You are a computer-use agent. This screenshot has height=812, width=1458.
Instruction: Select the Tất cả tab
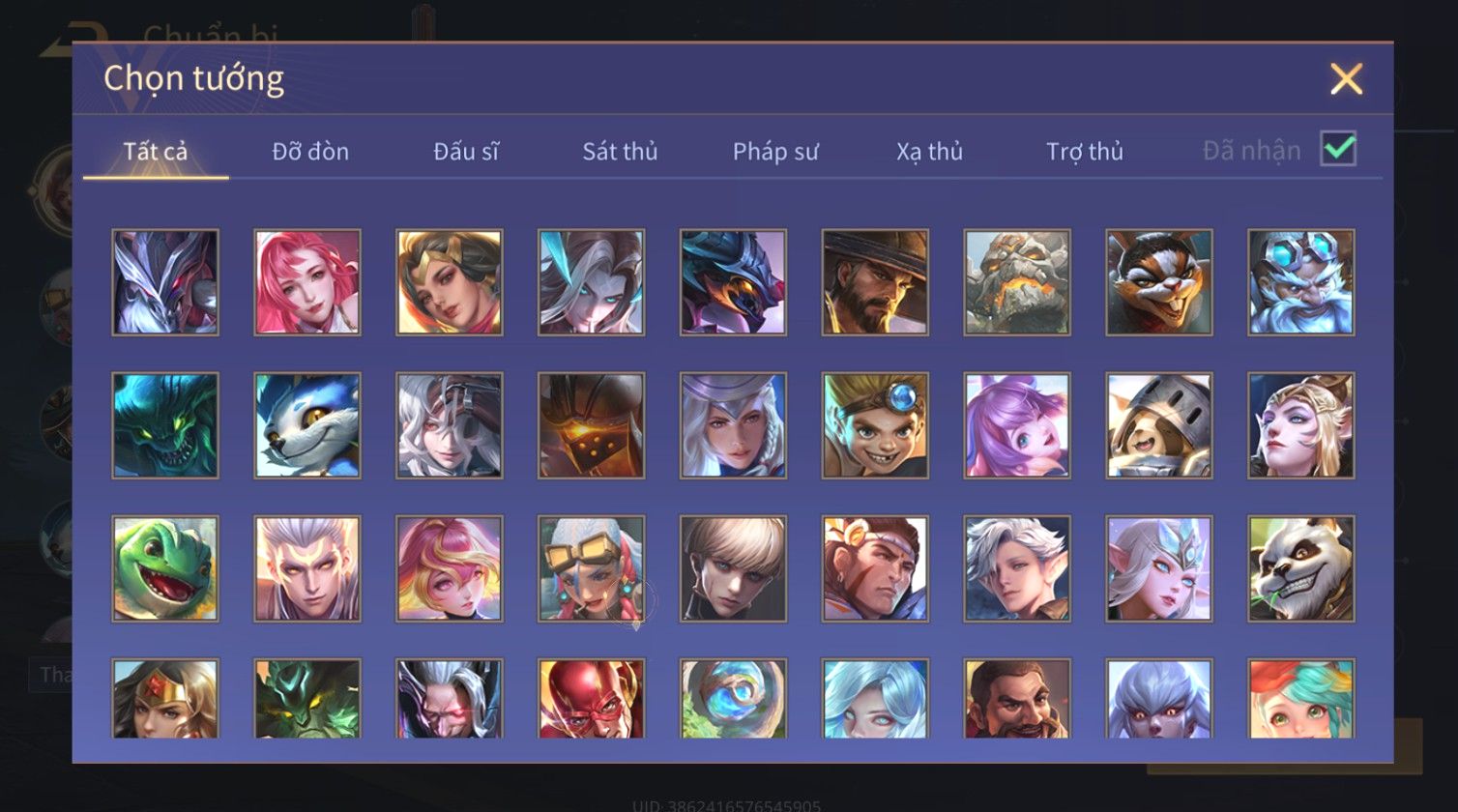[156, 152]
